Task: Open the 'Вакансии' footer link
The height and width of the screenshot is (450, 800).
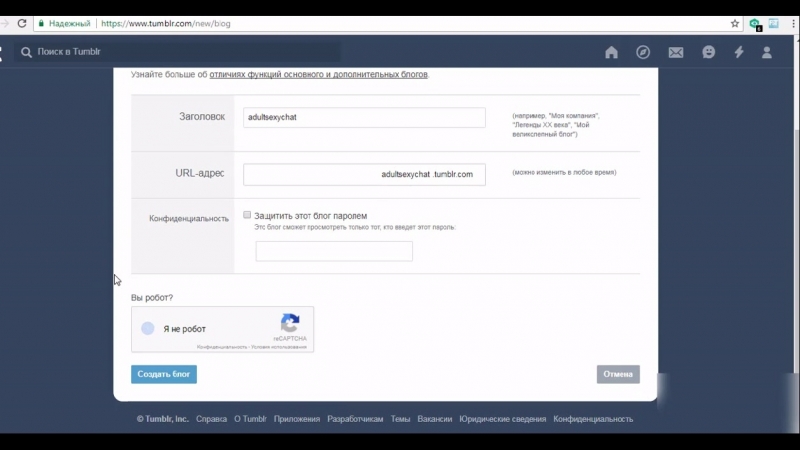Action: 435,419
